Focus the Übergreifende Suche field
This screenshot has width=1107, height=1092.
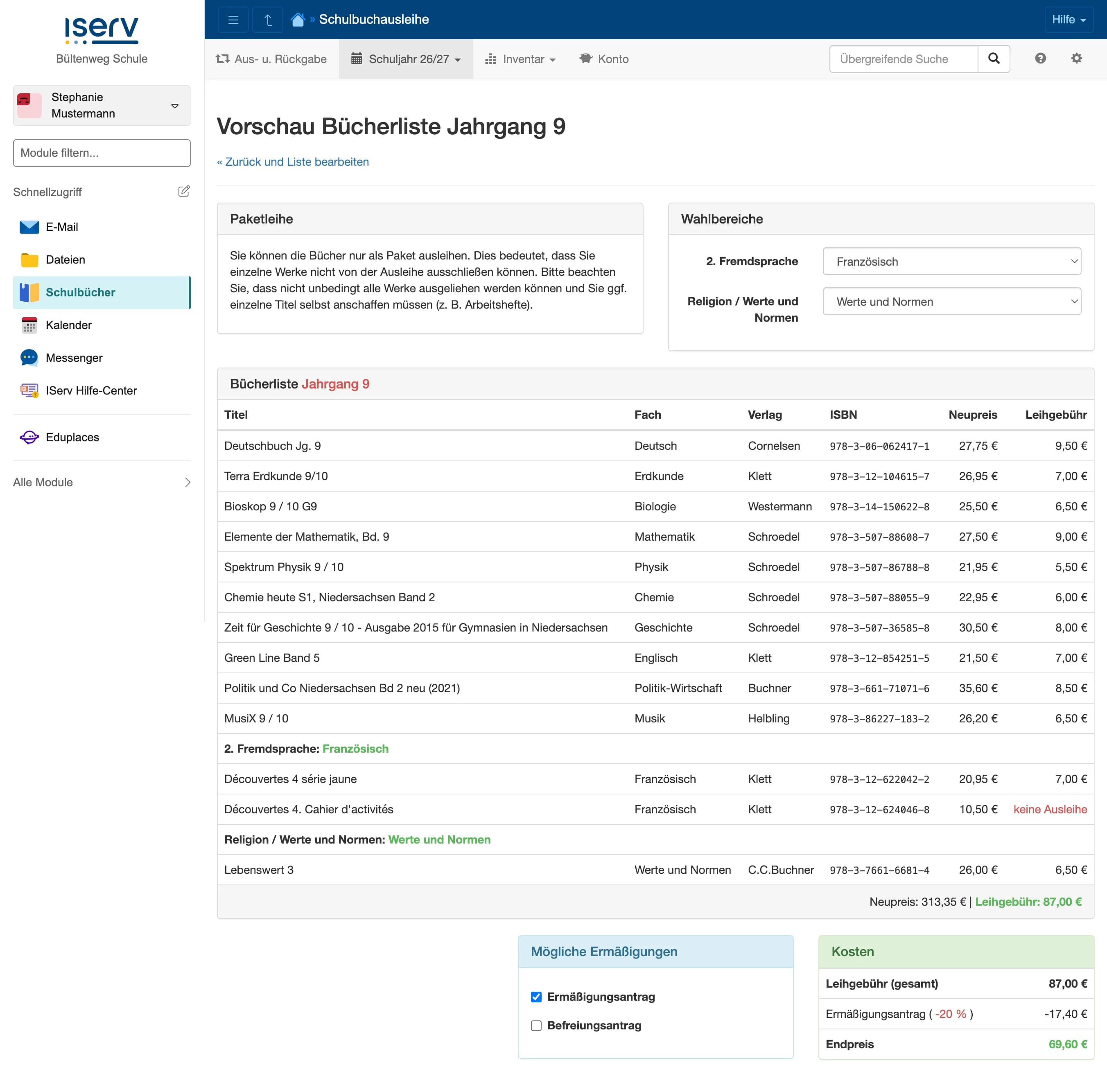pyautogui.click(x=903, y=59)
